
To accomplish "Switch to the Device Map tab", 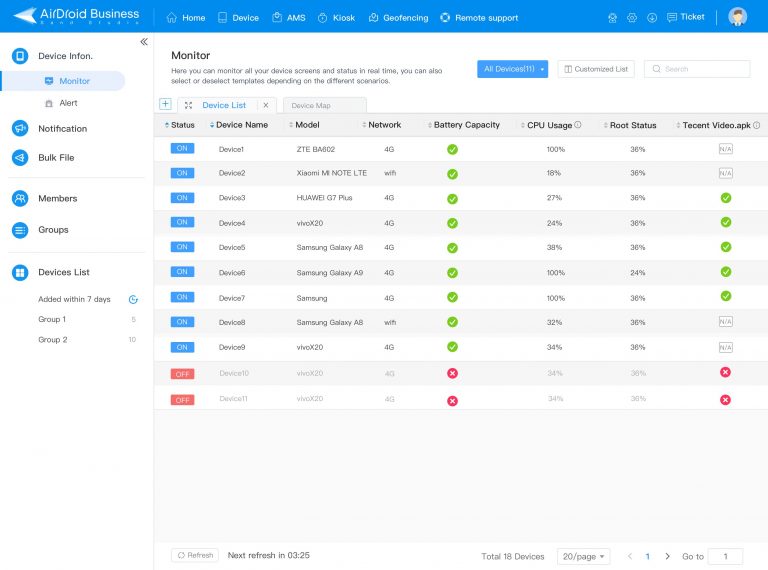I will point(310,105).
